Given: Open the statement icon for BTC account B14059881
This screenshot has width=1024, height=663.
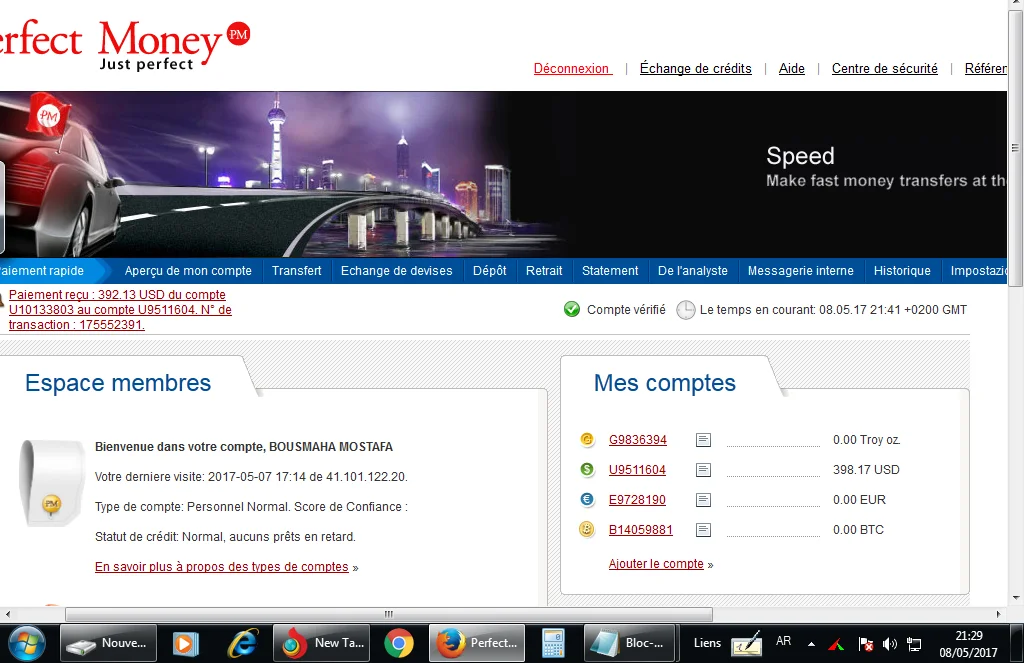Looking at the screenshot, I should (x=704, y=530).
